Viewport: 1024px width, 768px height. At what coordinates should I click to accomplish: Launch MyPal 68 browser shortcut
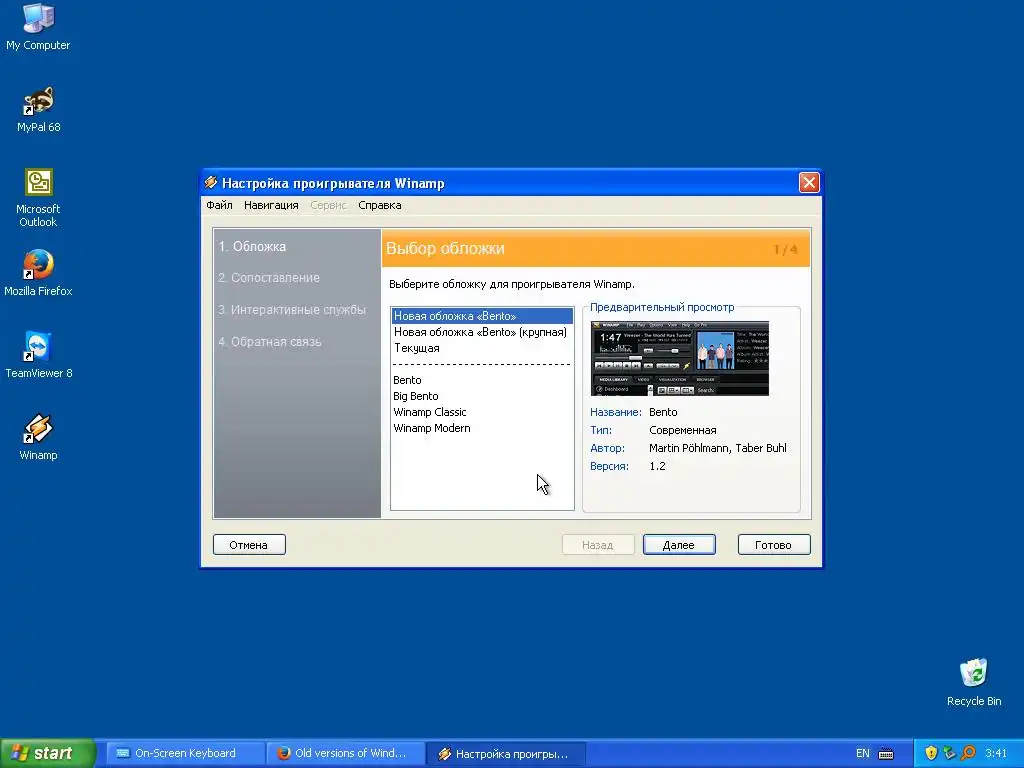[38, 109]
